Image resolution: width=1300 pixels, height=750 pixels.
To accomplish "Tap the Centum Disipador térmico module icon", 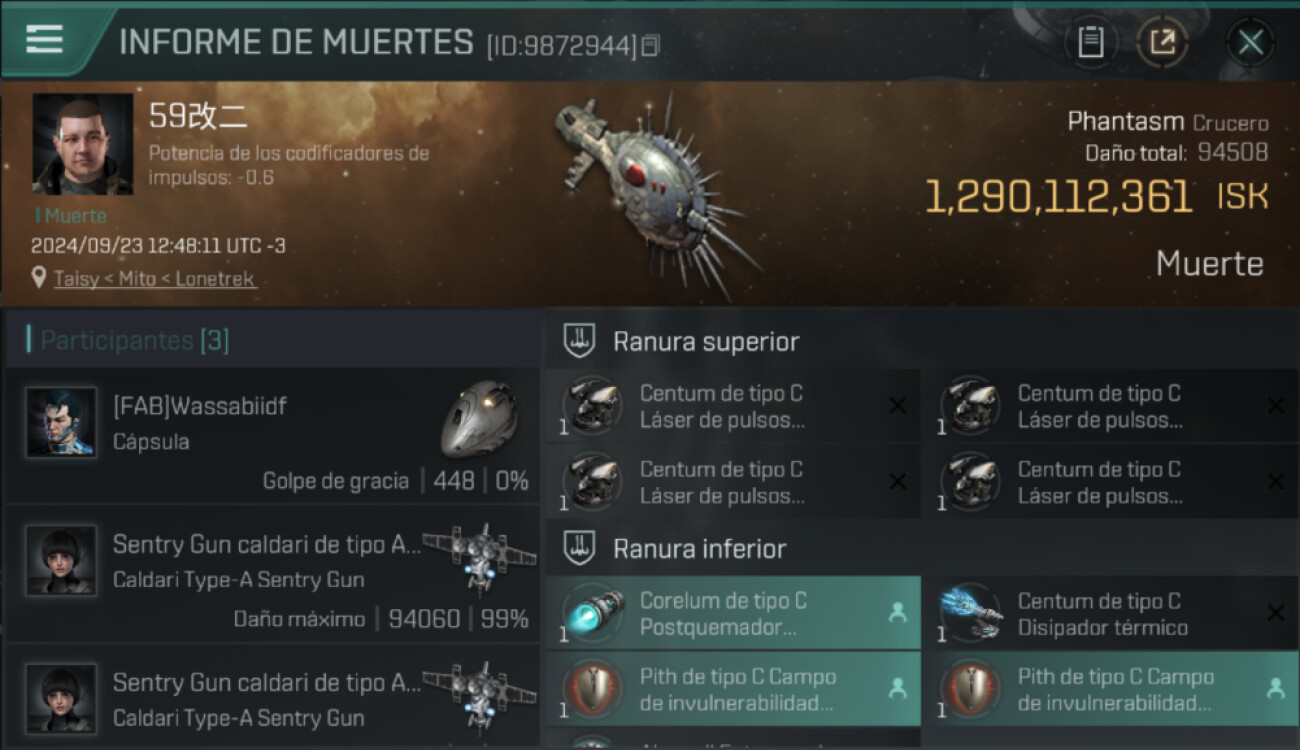I will click(972, 612).
